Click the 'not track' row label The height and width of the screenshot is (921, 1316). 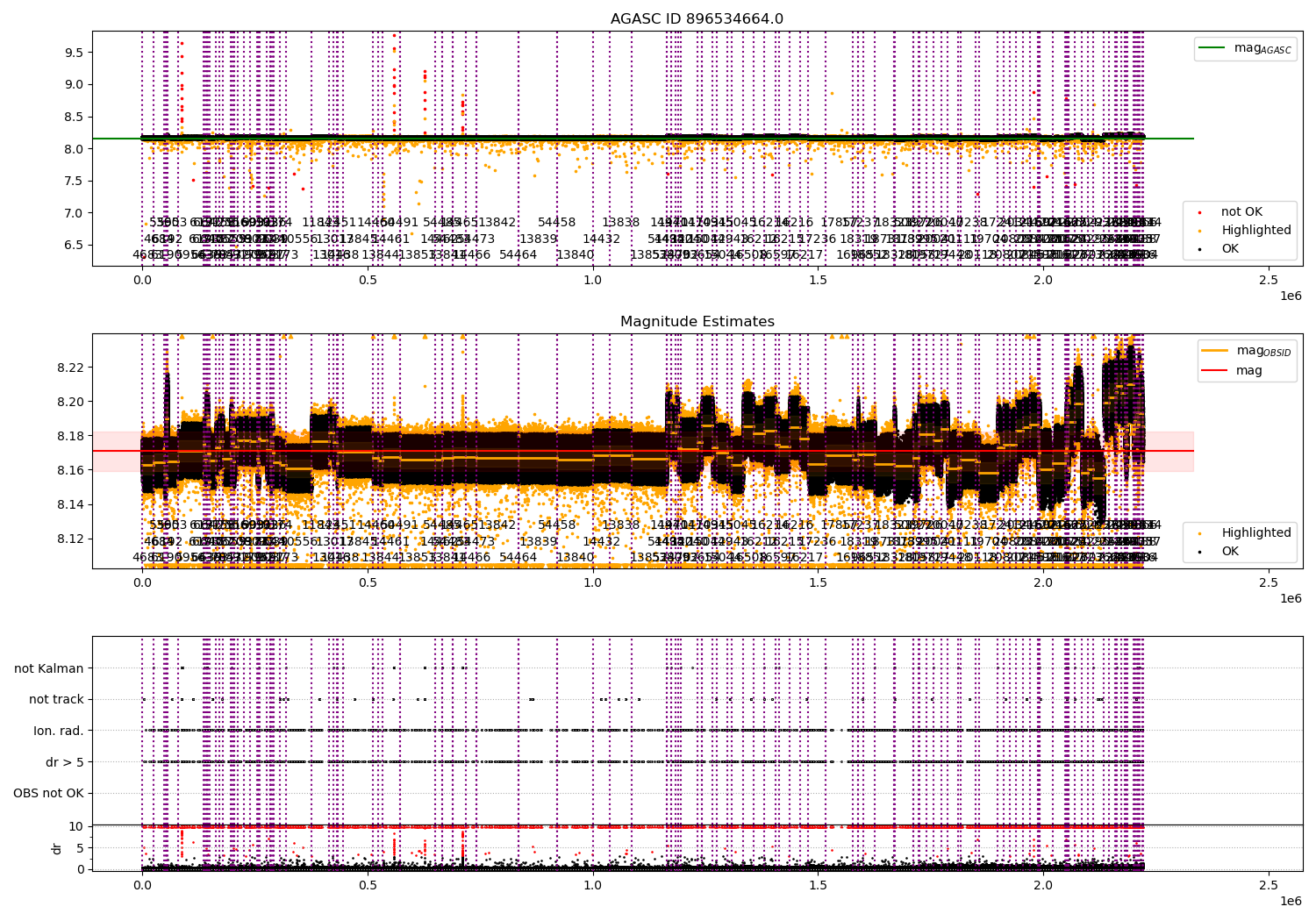click(56, 699)
